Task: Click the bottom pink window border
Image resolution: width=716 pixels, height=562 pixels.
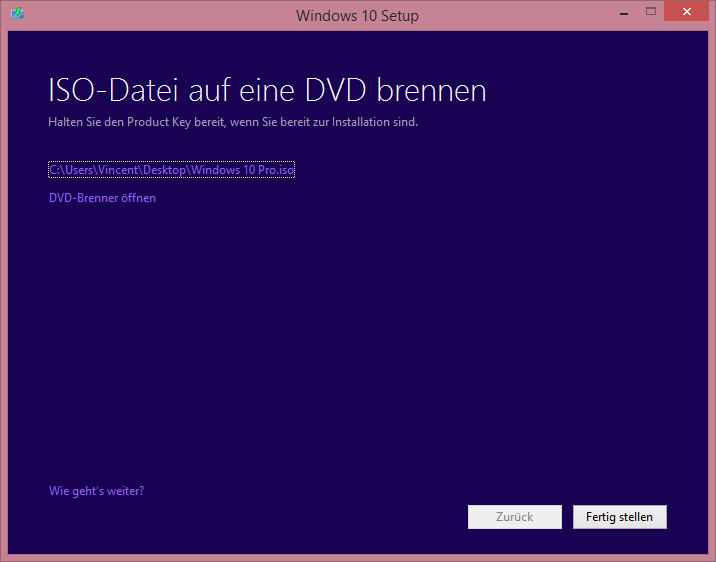Action: pyautogui.click(x=358, y=557)
